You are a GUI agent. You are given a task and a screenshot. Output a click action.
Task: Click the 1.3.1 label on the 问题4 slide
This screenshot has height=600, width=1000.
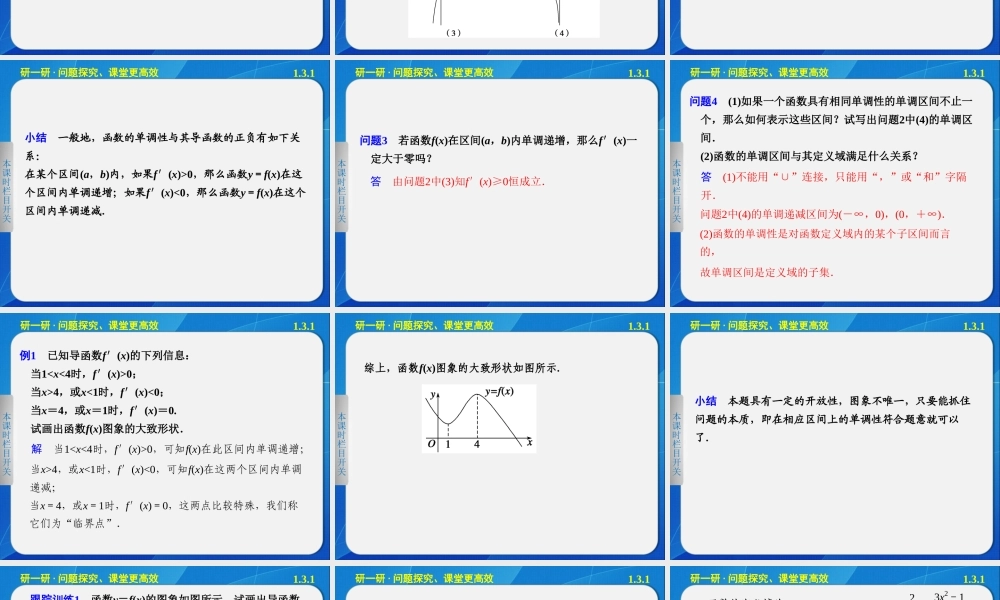[973, 73]
